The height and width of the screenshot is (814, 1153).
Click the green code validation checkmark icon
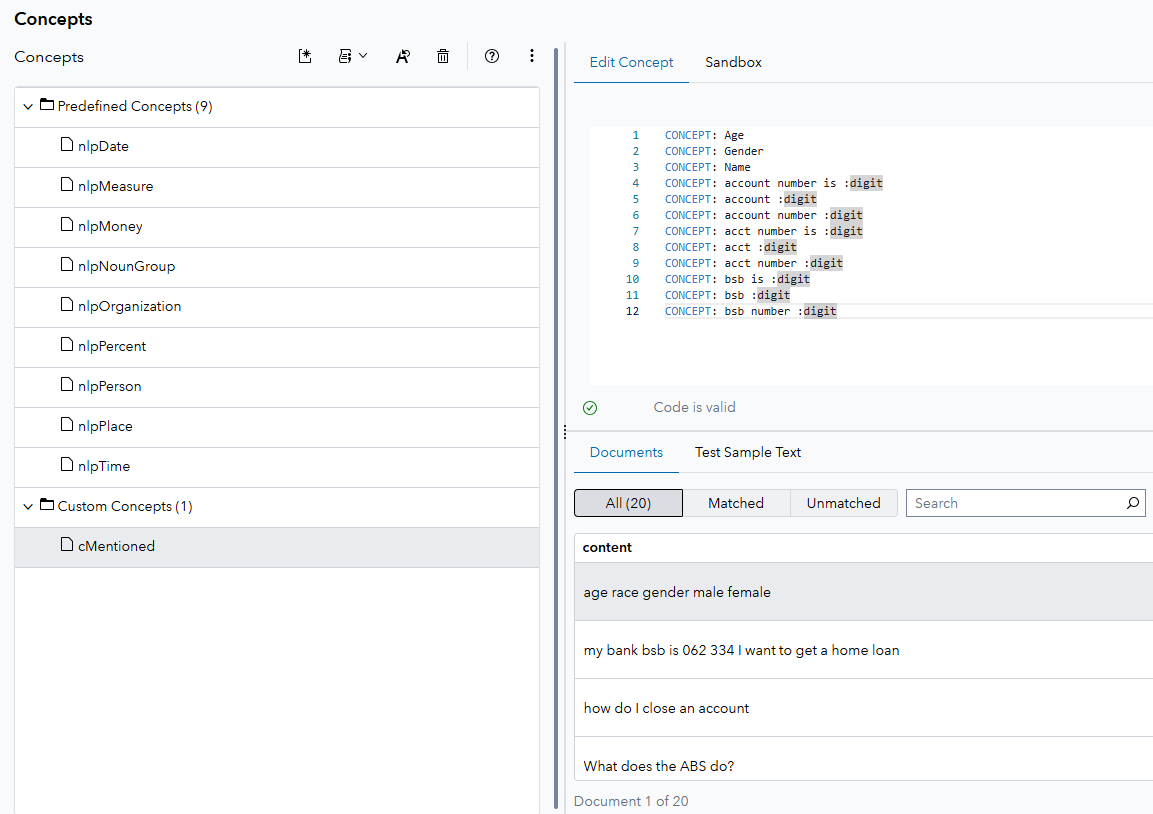tap(590, 407)
